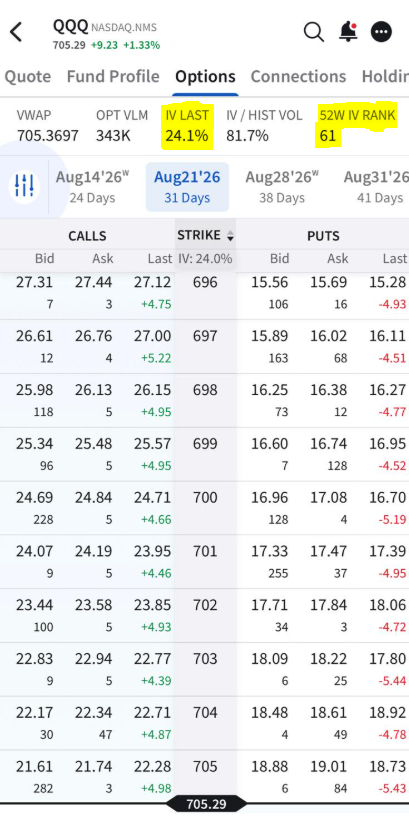Select the Aug14'26 weekly expiration
409x819 pixels.
[92, 186]
